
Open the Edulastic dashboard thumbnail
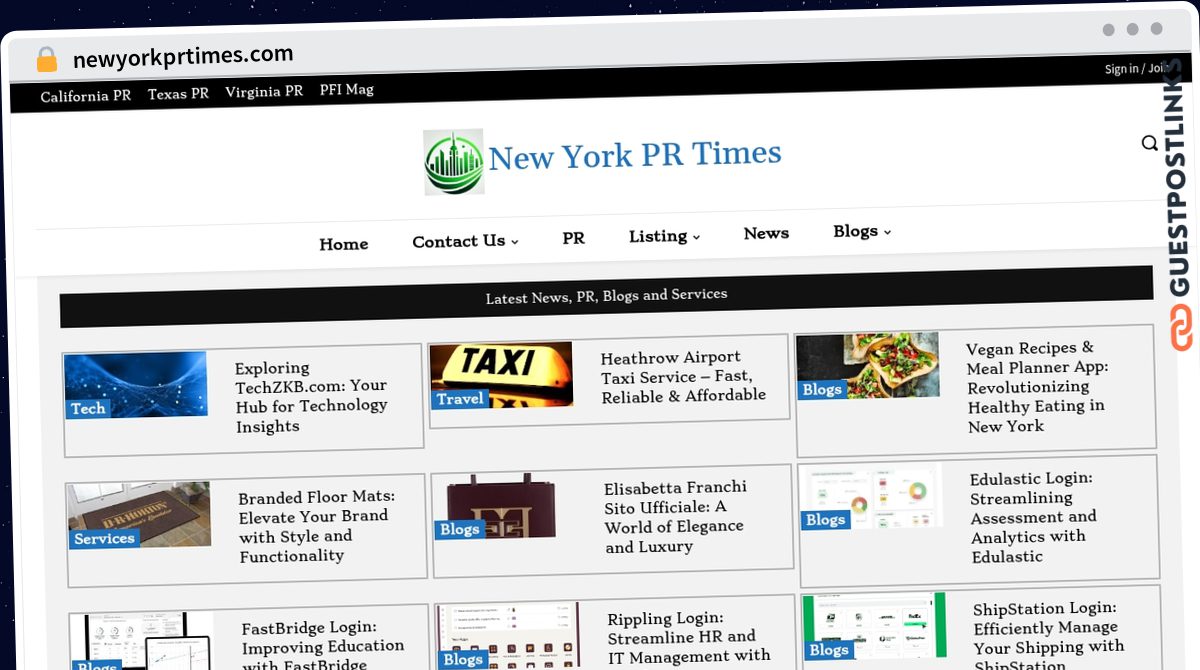pyautogui.click(x=872, y=497)
